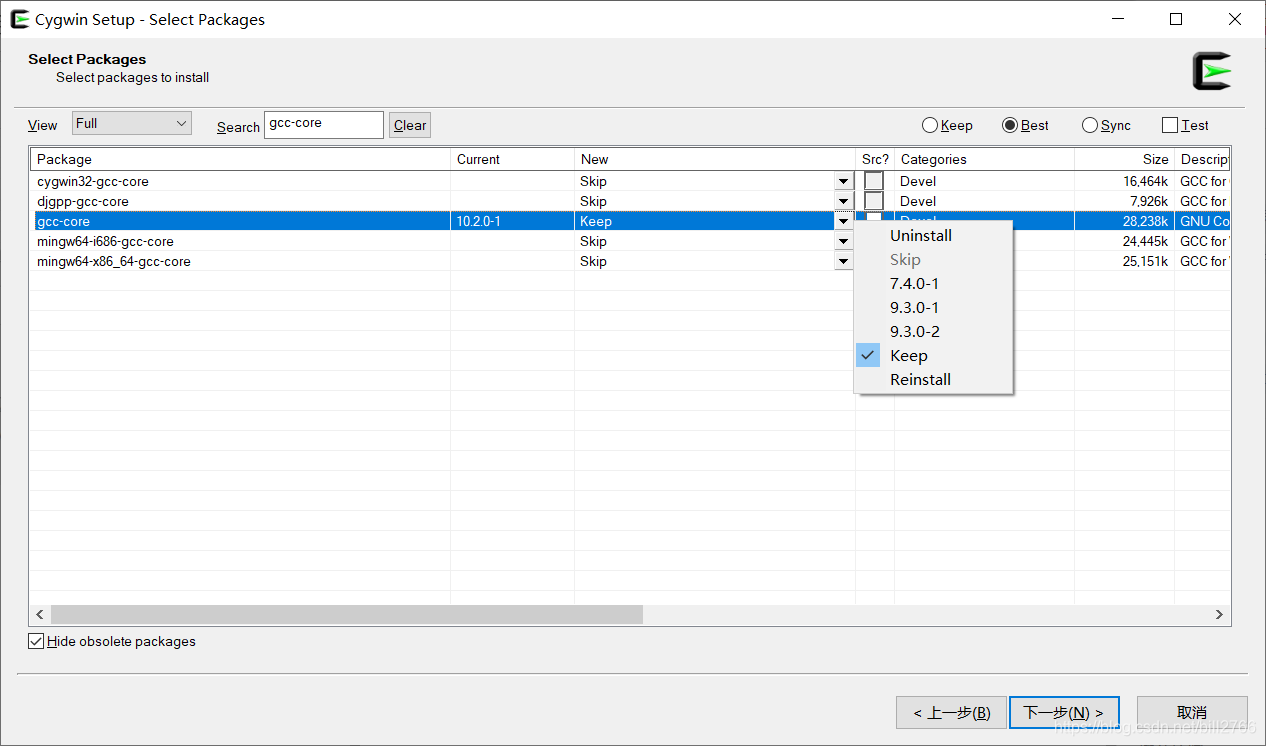
Task: Open New dropdown for mingw64-i686-gcc-core
Action: [844, 241]
